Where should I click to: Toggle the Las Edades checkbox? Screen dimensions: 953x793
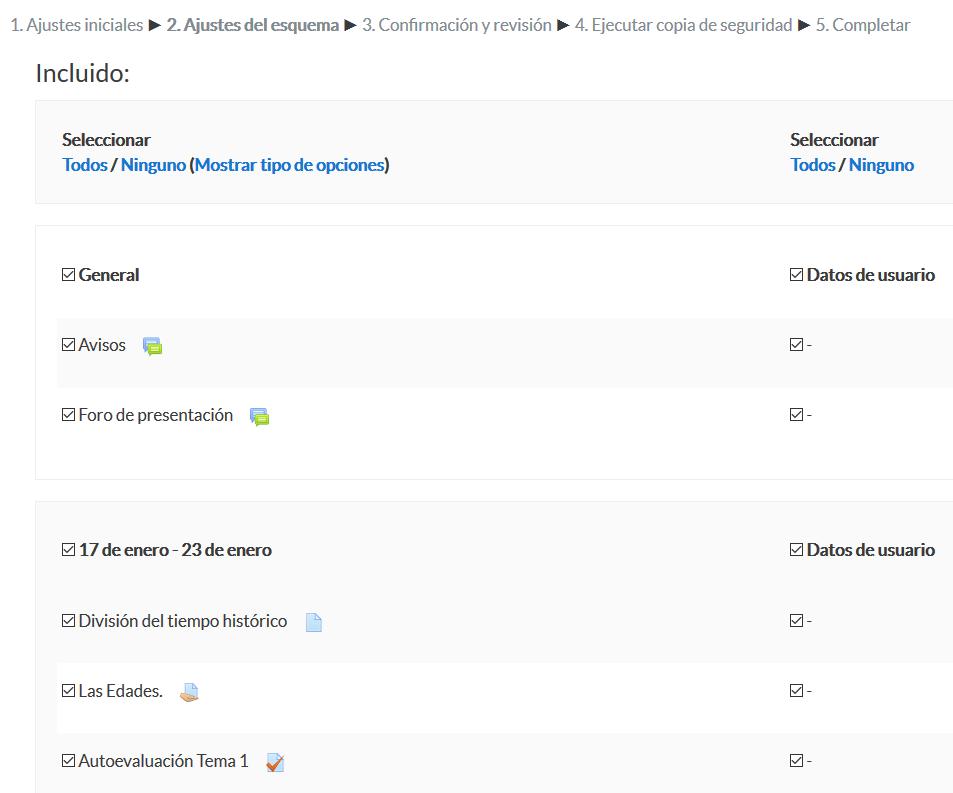tap(68, 690)
